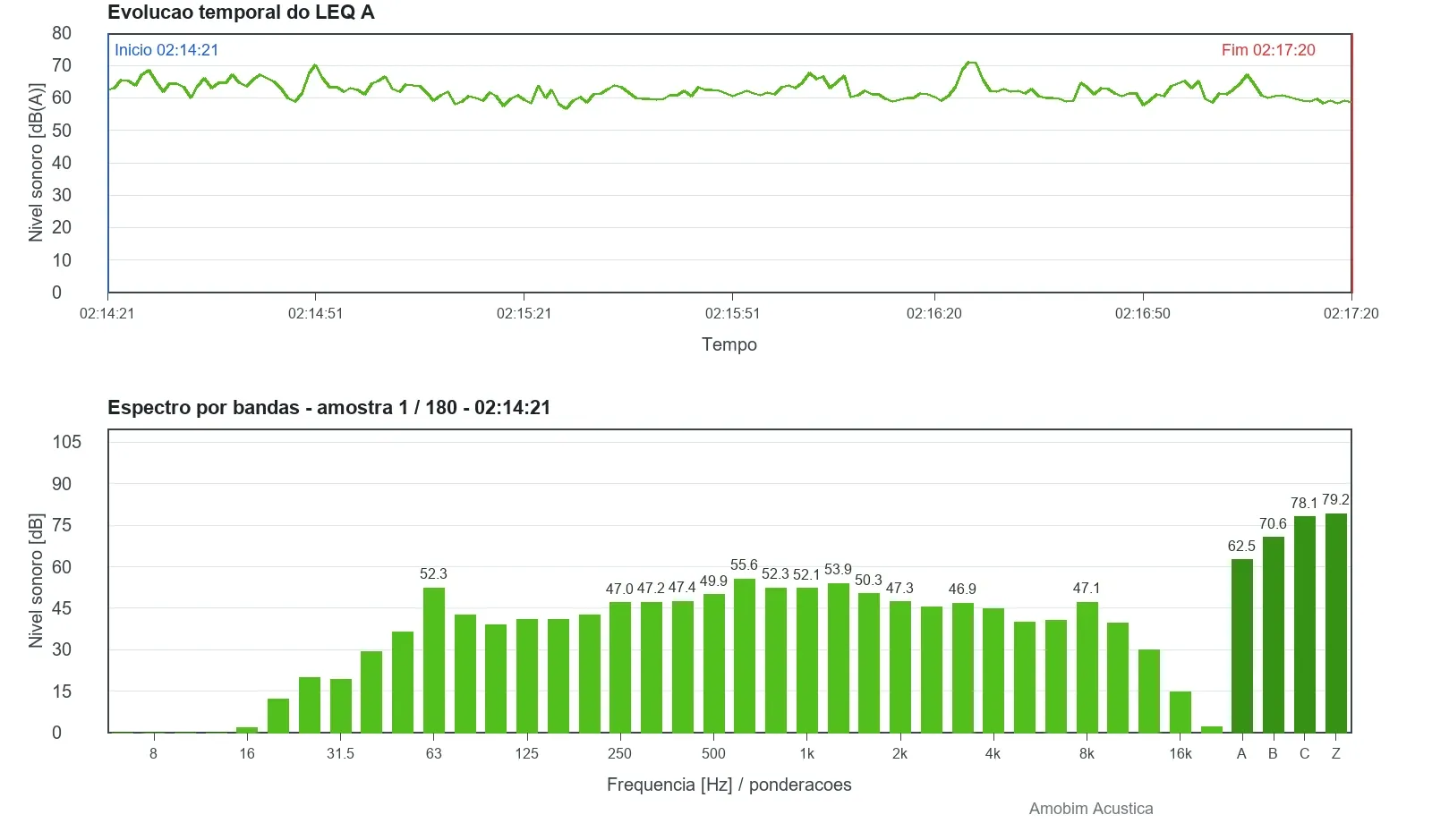Click the Espectro por bandas sample title
Image resolution: width=1432 pixels, height=840 pixels.
[x=329, y=408]
